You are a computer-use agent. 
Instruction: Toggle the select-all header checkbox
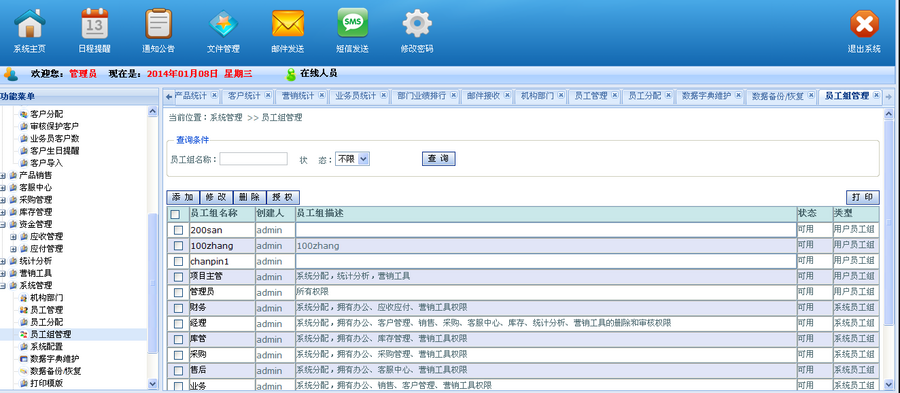coord(176,214)
